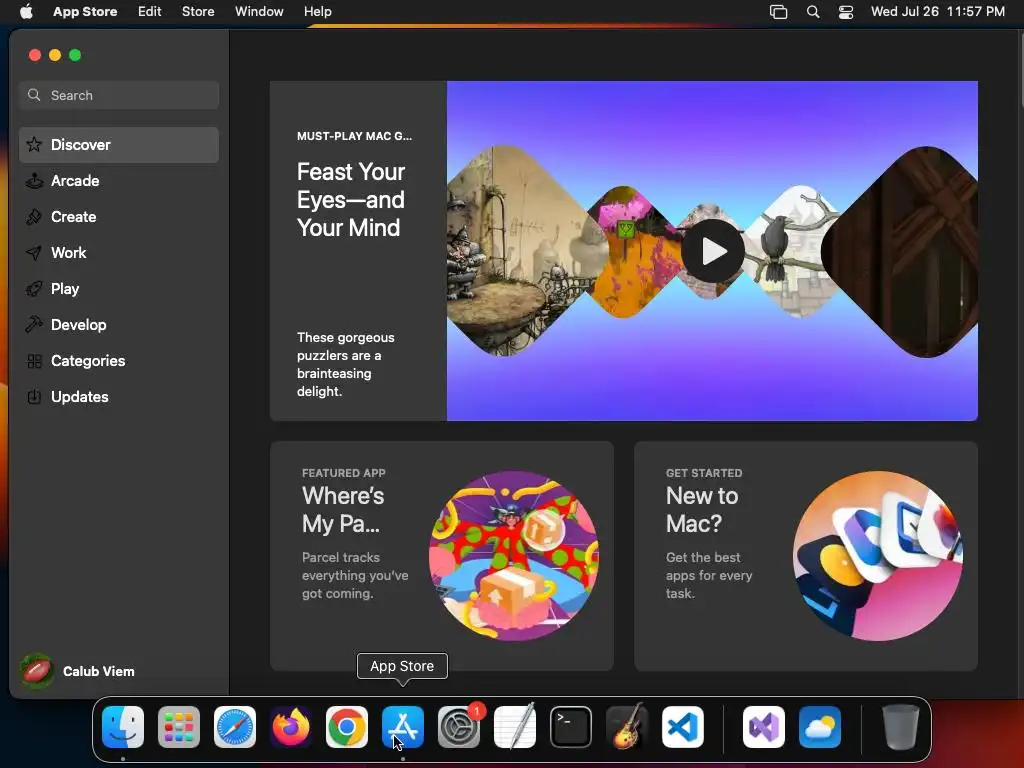Click the App Store Dock icon
This screenshot has width=1024, height=768.
click(x=403, y=727)
